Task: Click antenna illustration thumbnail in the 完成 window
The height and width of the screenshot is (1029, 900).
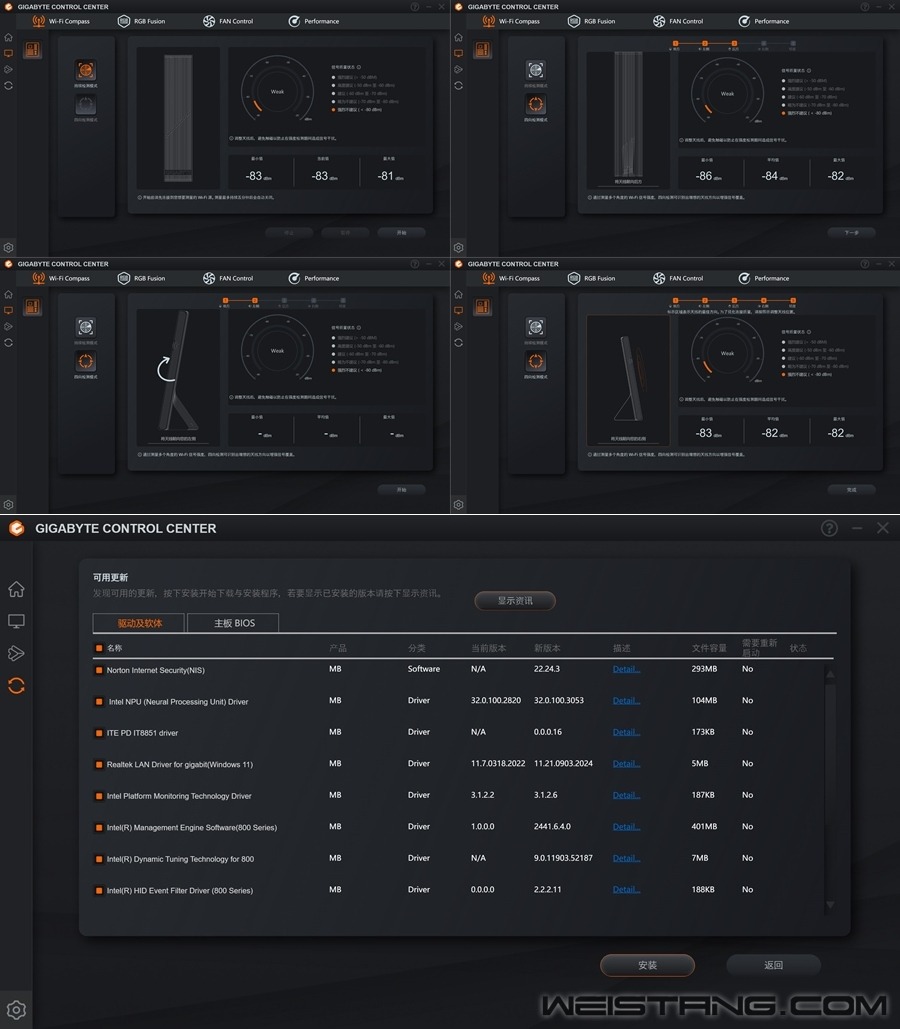Action: click(x=628, y=381)
